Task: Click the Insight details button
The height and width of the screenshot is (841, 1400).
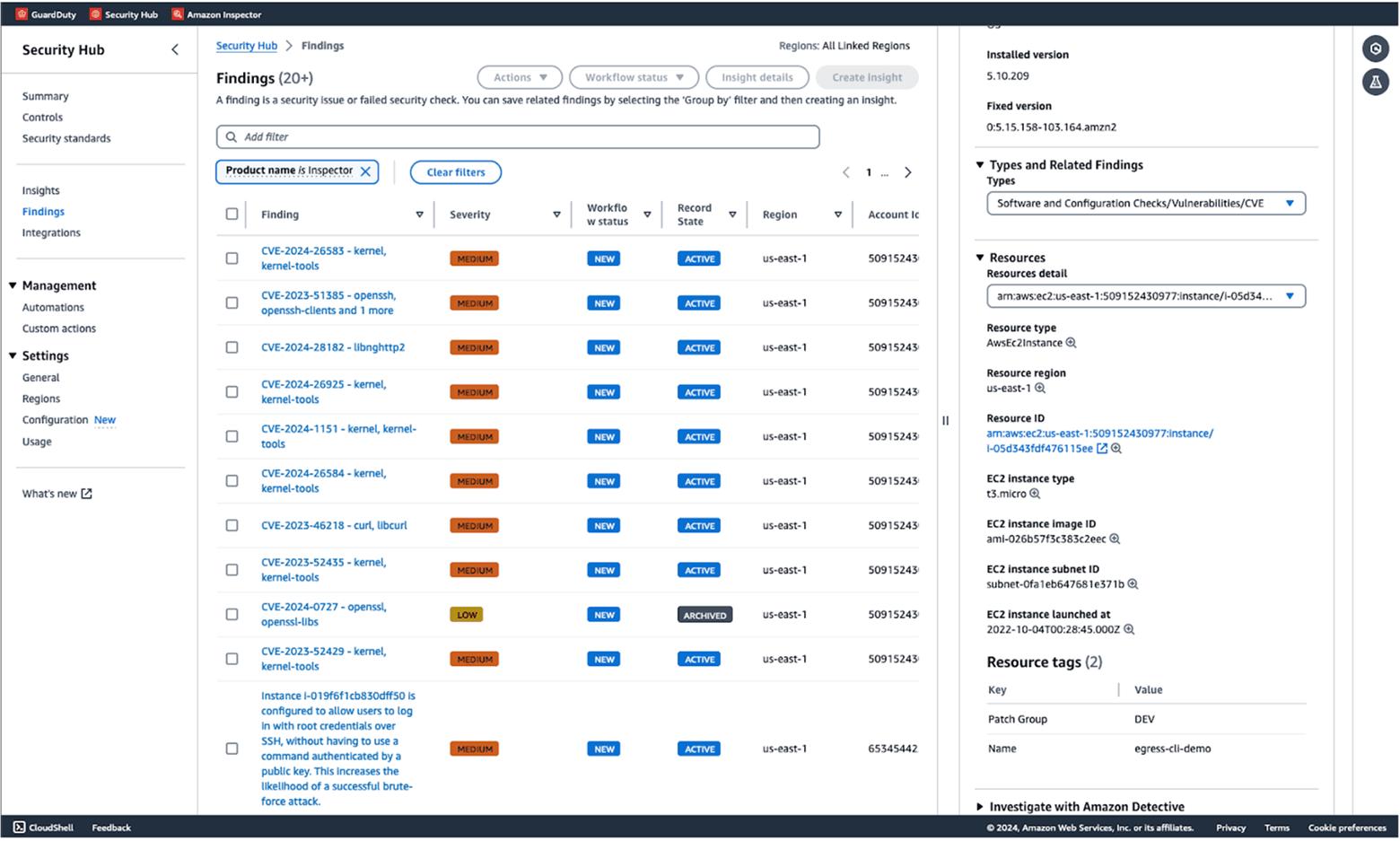Action: [x=757, y=77]
